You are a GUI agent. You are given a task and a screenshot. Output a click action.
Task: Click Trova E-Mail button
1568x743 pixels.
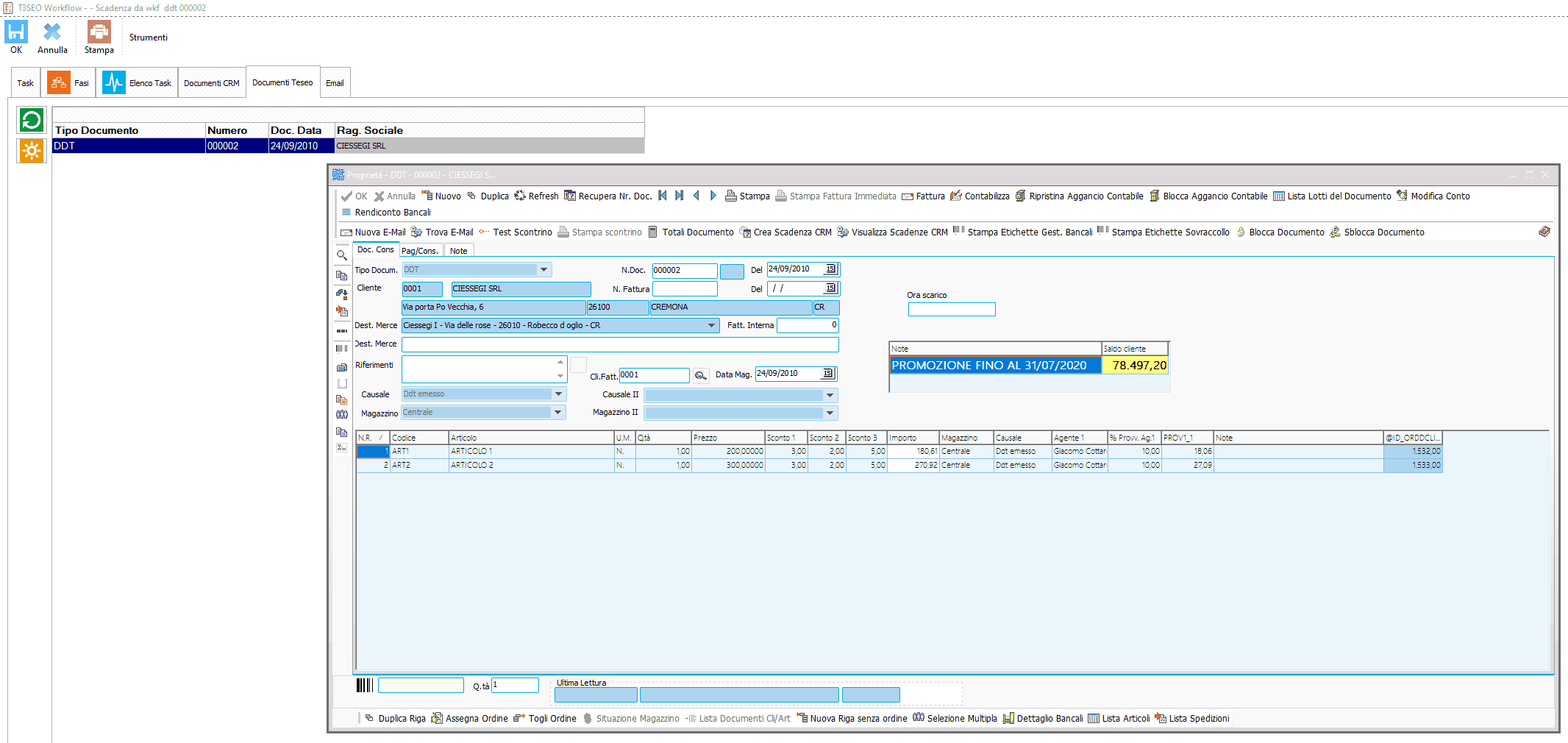442,232
